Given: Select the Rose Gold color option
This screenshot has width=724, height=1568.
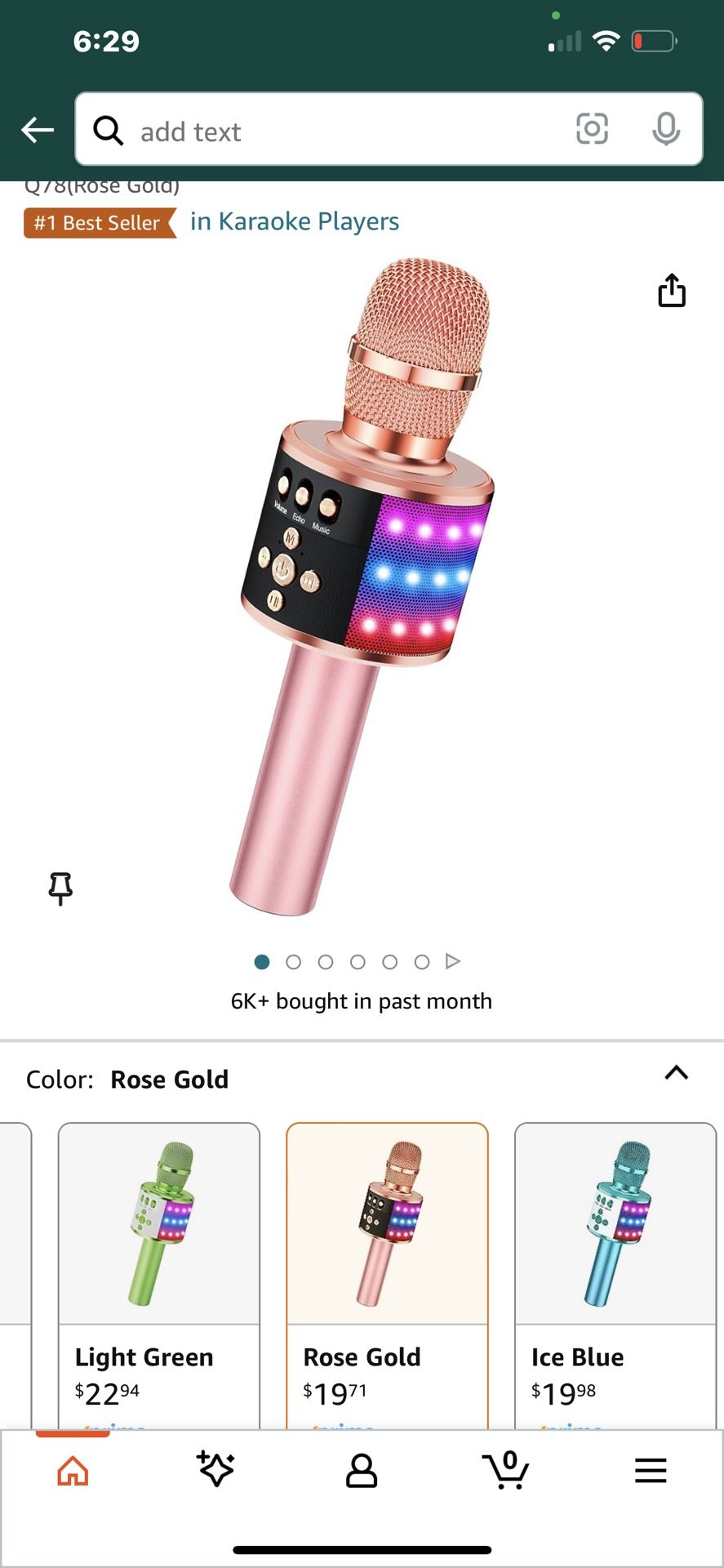Looking at the screenshot, I should coord(387,1275).
